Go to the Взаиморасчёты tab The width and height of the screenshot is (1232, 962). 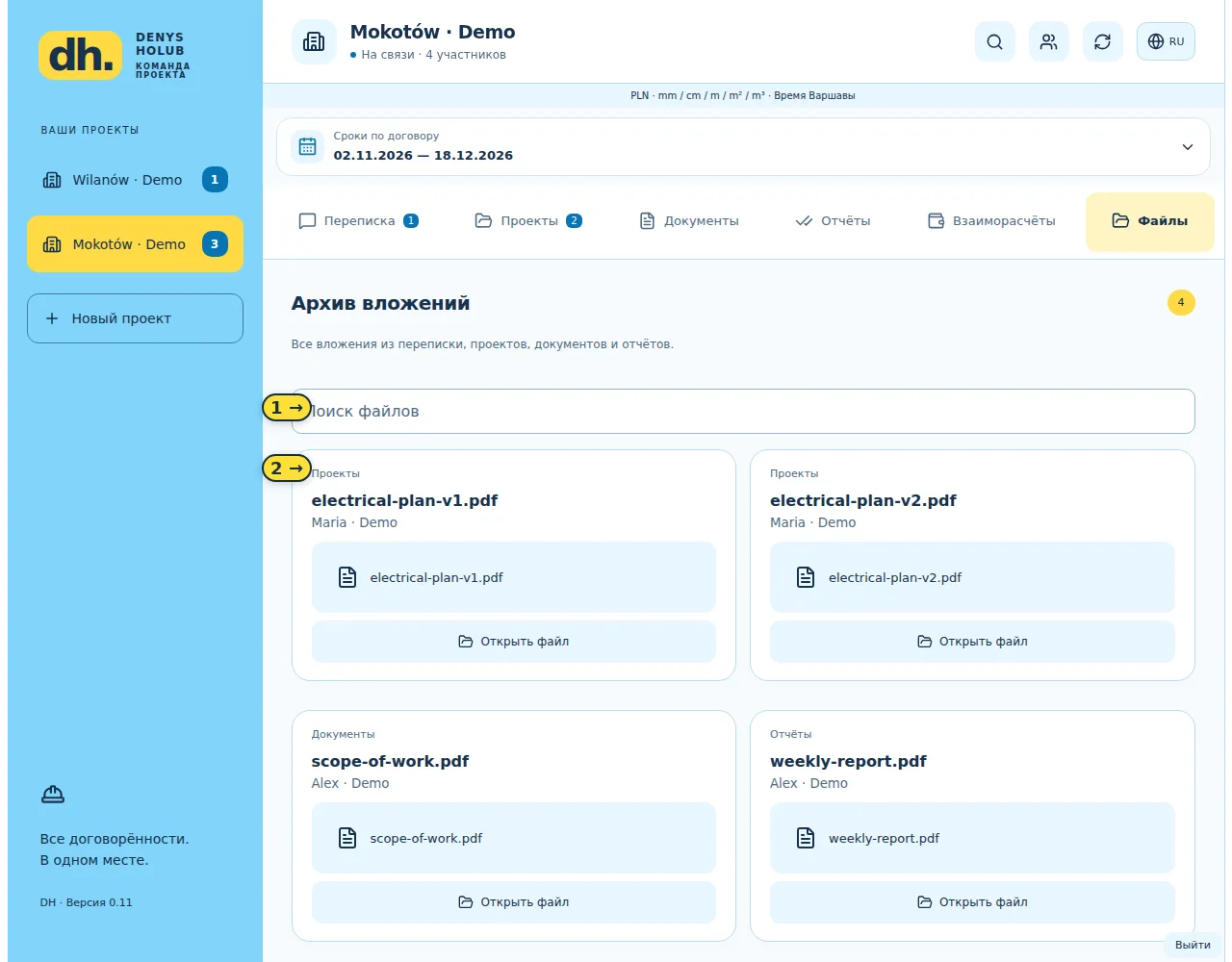point(991,221)
